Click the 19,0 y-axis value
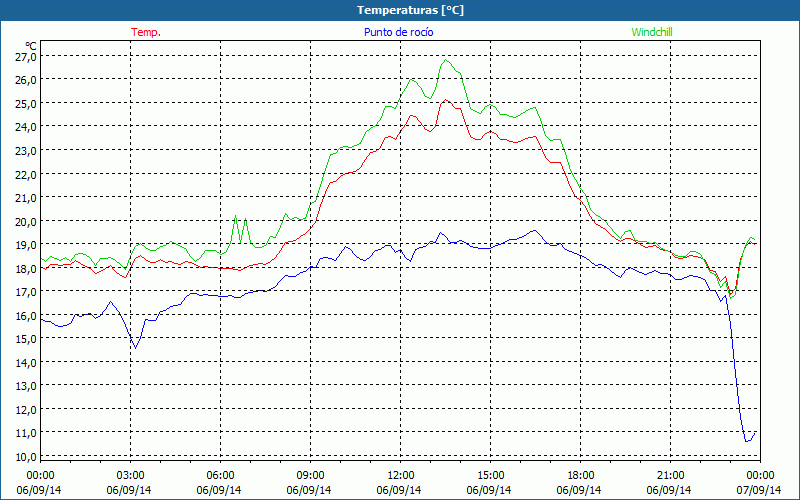800x500 pixels. (x=25, y=245)
